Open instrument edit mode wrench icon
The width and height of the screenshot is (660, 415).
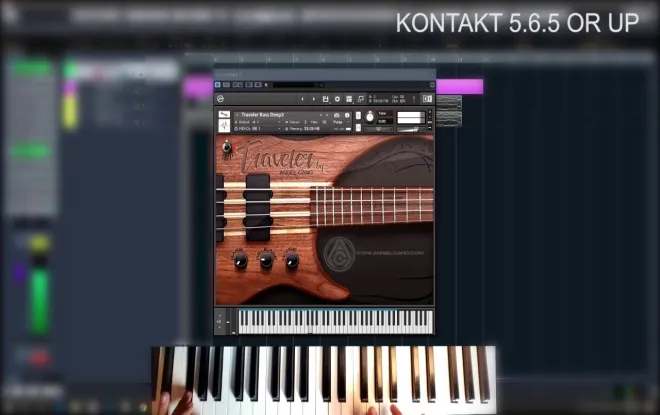pos(224,114)
